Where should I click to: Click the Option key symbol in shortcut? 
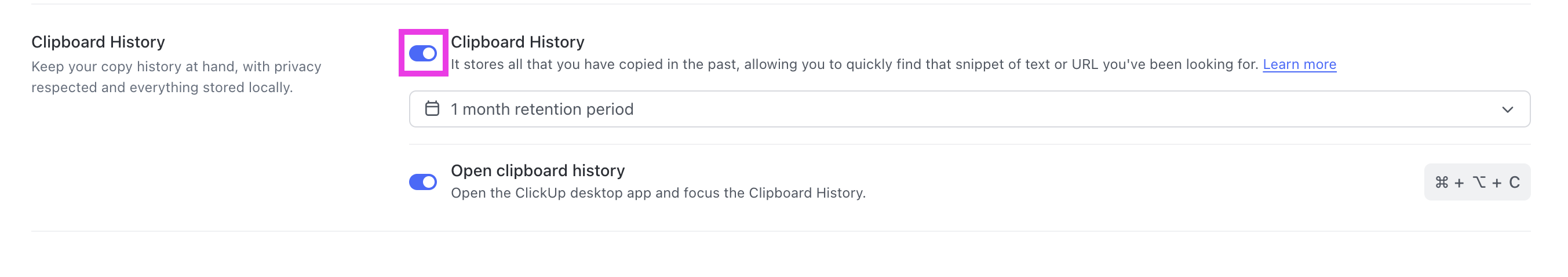tap(1479, 183)
